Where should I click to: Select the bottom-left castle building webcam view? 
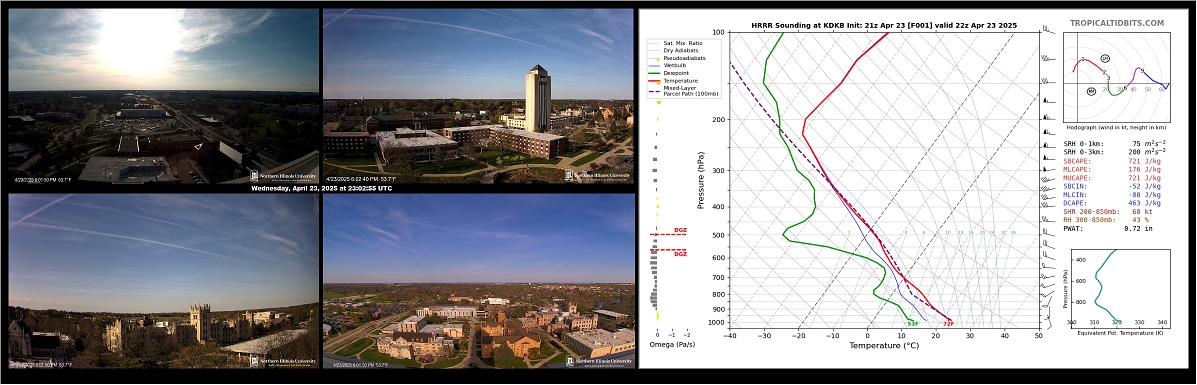pyautogui.click(x=163, y=281)
